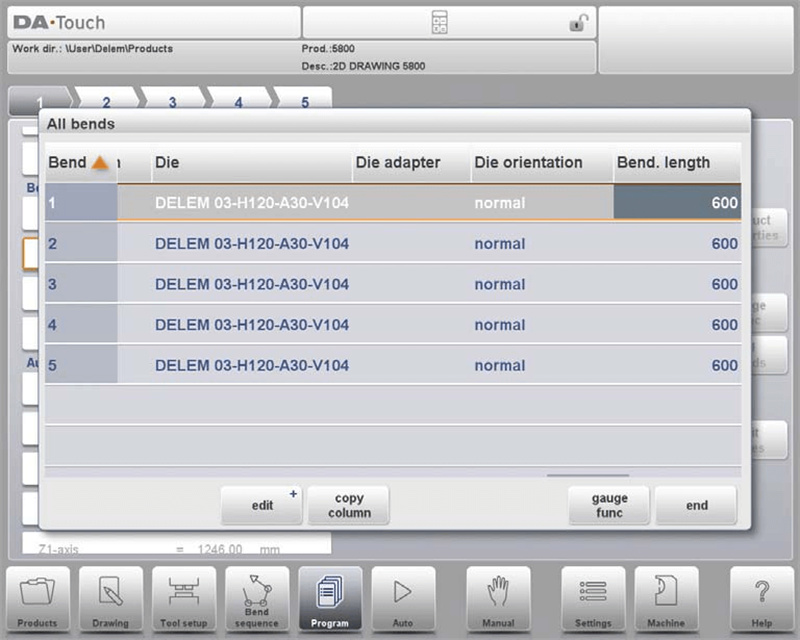This screenshot has width=800, height=640.
Task: Open the Tool setup mode
Action: coord(184,599)
